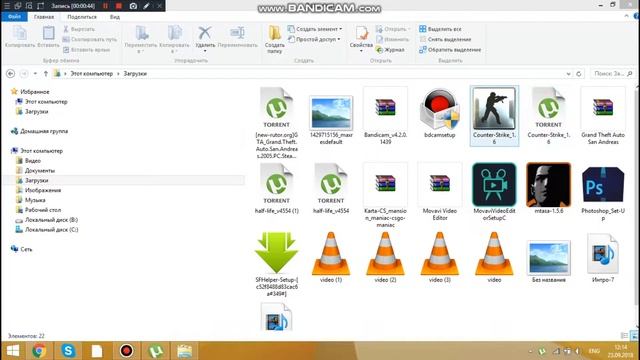The height and width of the screenshot is (360, 640).
Task: Switch to the Вид ribbon tab
Action: (115, 17)
